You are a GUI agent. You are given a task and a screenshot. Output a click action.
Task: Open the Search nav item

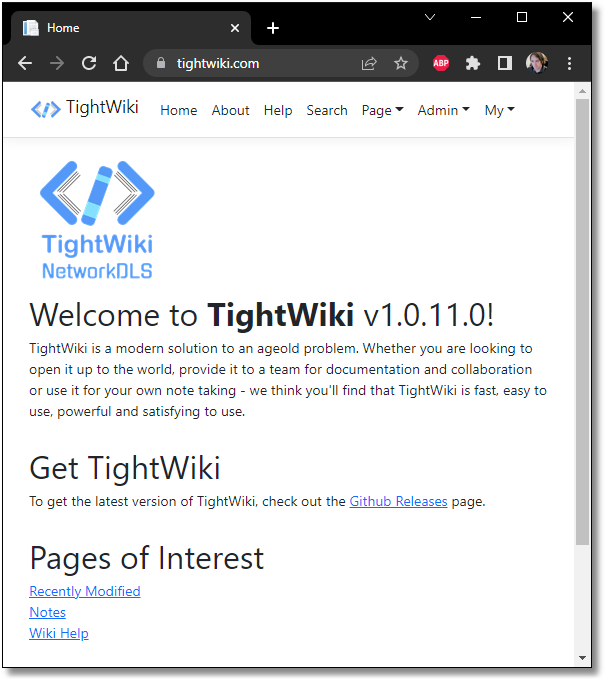327,110
